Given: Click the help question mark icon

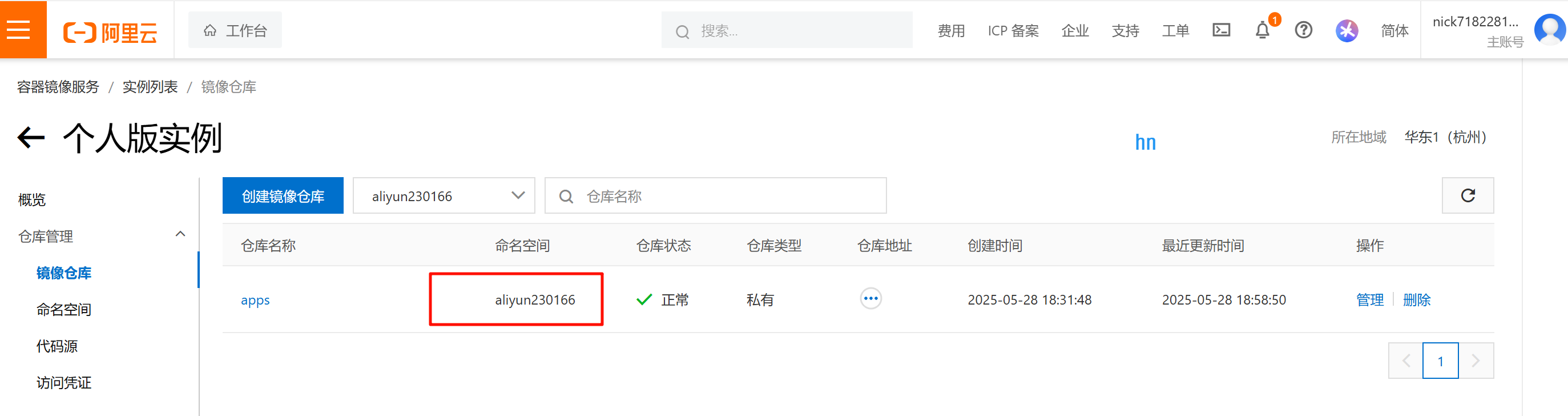Looking at the screenshot, I should (1303, 30).
